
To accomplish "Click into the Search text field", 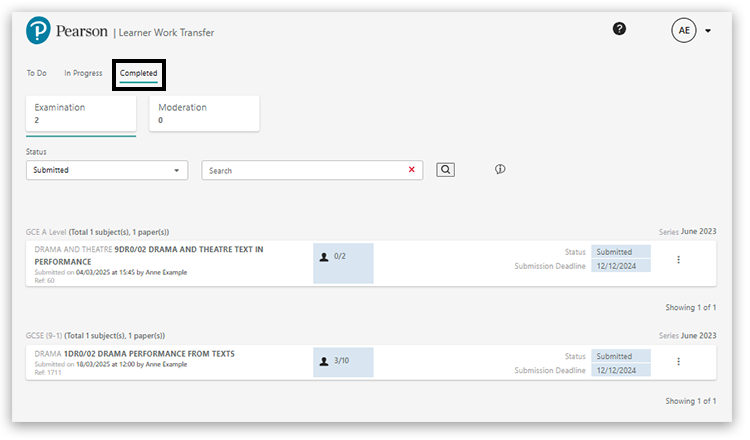I will [300, 170].
